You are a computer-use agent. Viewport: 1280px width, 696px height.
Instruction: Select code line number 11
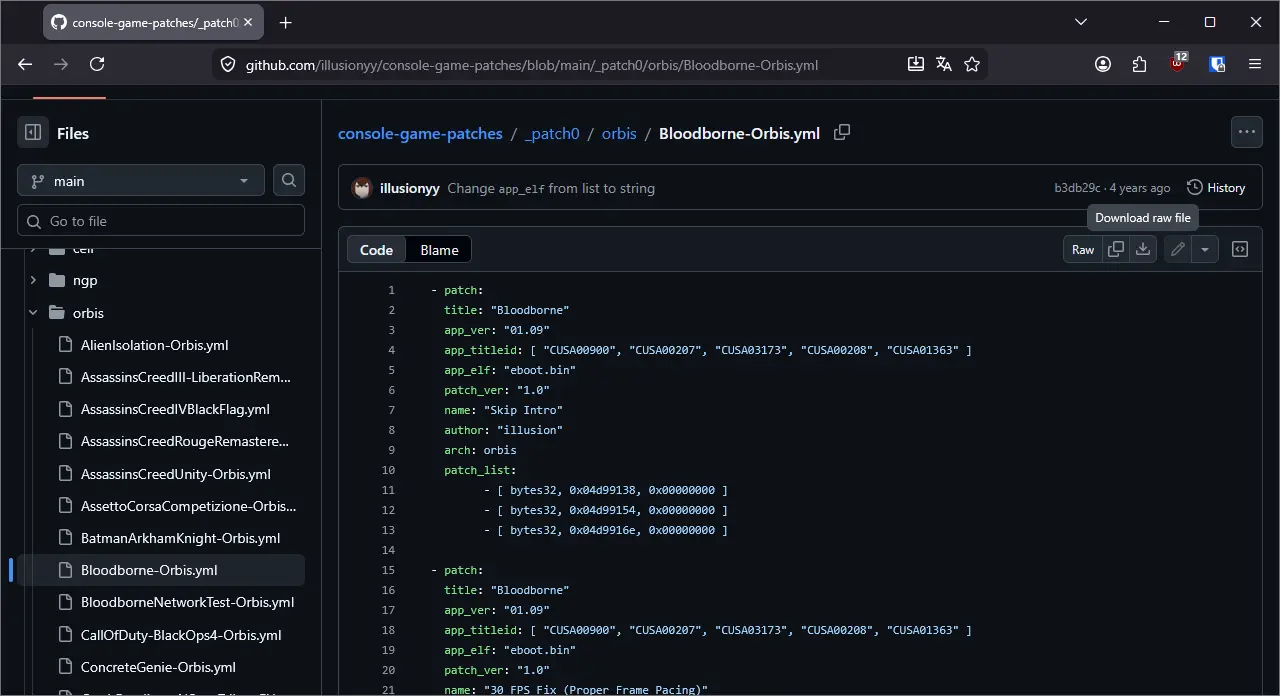[388, 490]
